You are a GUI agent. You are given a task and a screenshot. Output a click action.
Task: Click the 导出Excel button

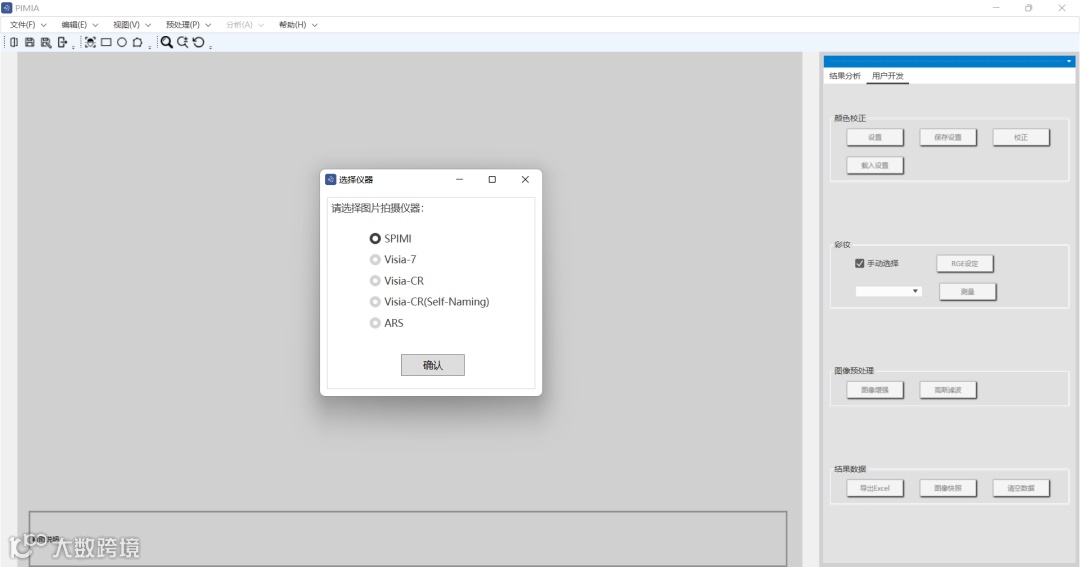(875, 488)
